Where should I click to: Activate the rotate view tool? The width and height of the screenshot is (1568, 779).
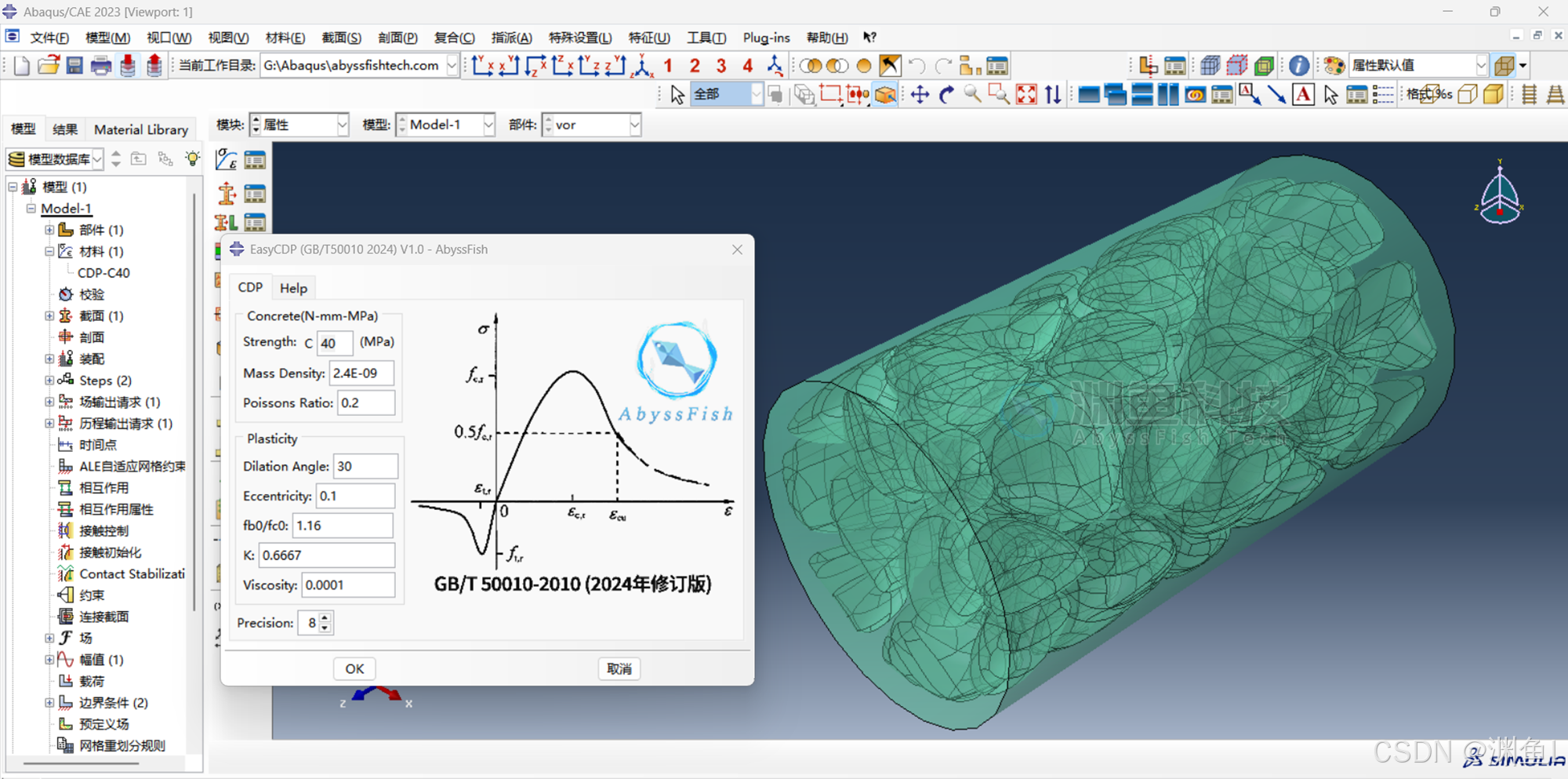(x=946, y=95)
